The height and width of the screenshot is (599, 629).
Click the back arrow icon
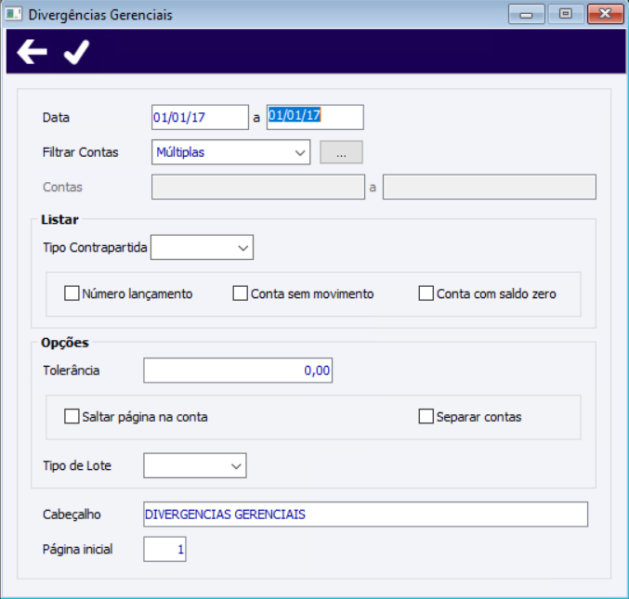[x=32, y=52]
